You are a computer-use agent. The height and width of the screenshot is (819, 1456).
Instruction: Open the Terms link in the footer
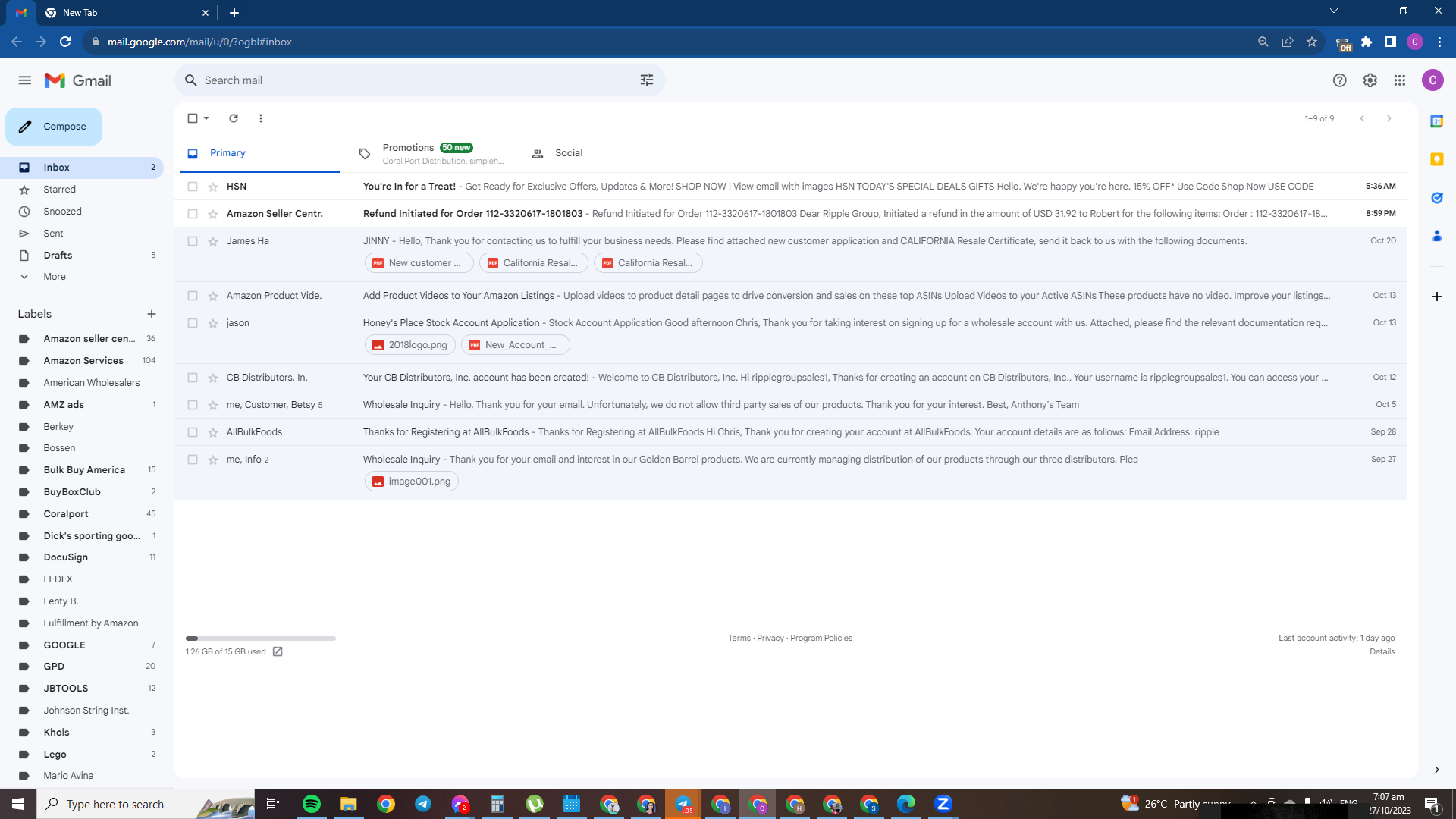click(739, 639)
